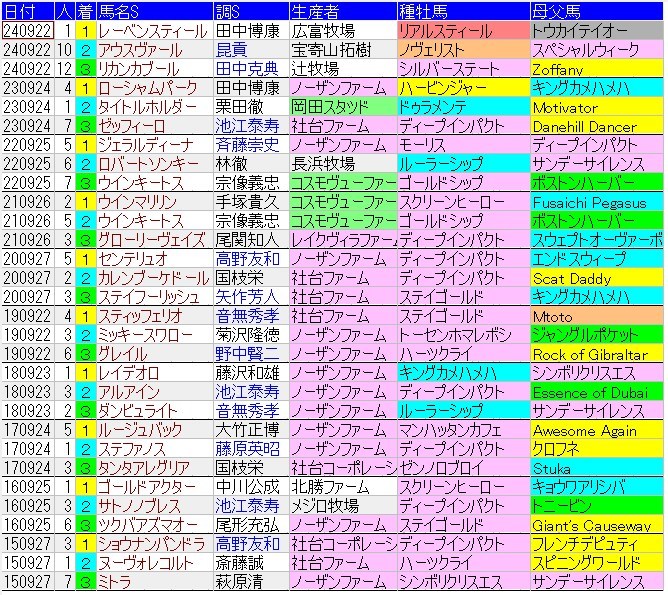Click horse スティッフェリオ
This screenshot has width=668, height=595.
140,316
